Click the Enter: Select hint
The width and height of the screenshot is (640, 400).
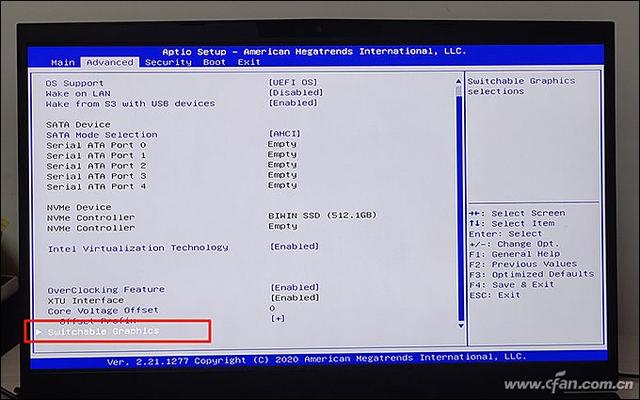point(506,233)
